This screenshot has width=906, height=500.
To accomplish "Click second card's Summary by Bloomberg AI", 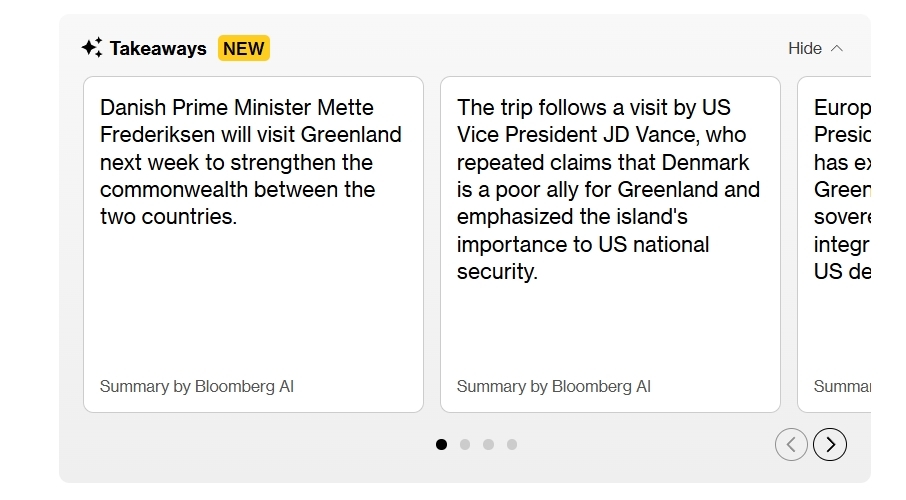I will pos(554,386).
